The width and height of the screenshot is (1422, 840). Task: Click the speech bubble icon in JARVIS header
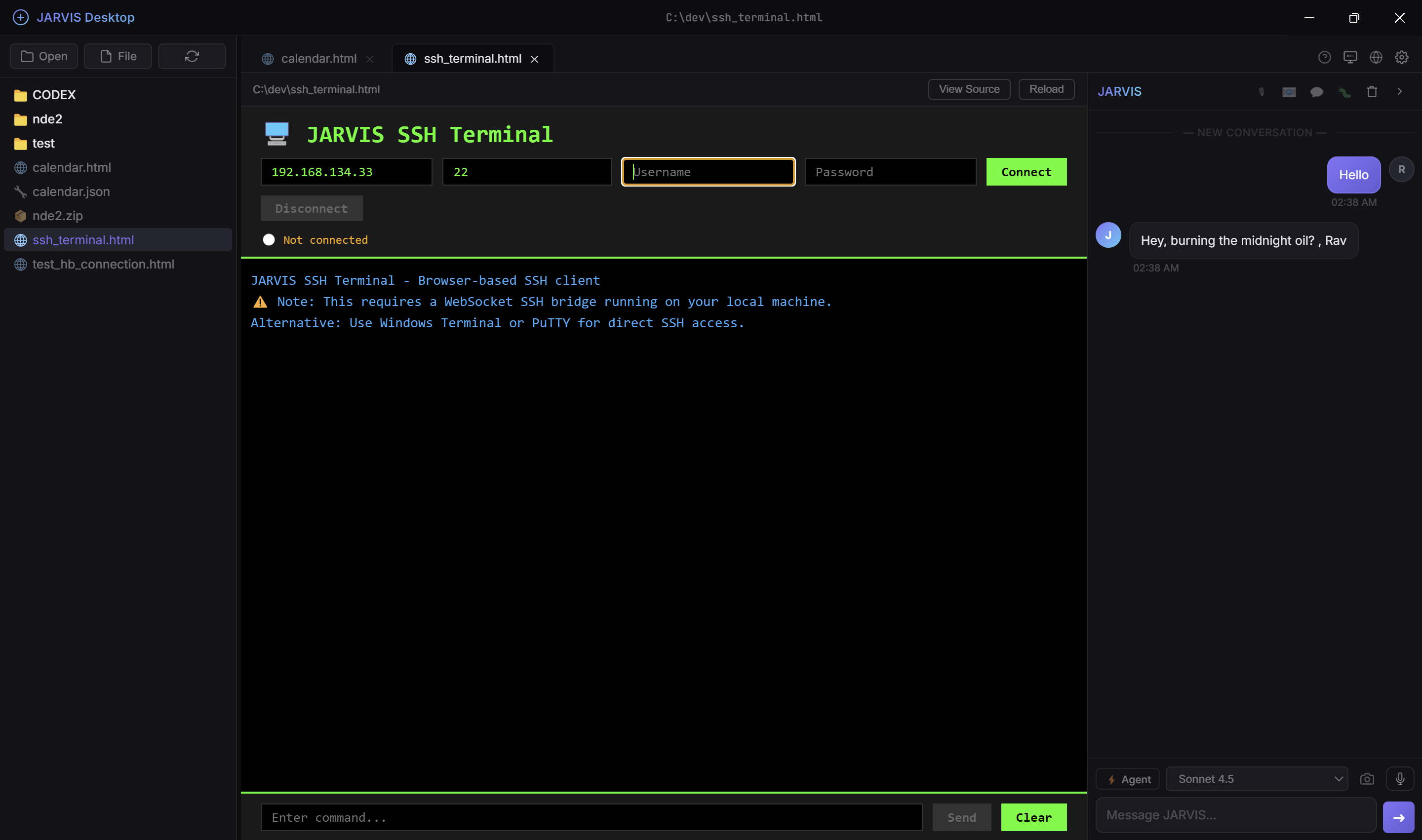[x=1317, y=92]
